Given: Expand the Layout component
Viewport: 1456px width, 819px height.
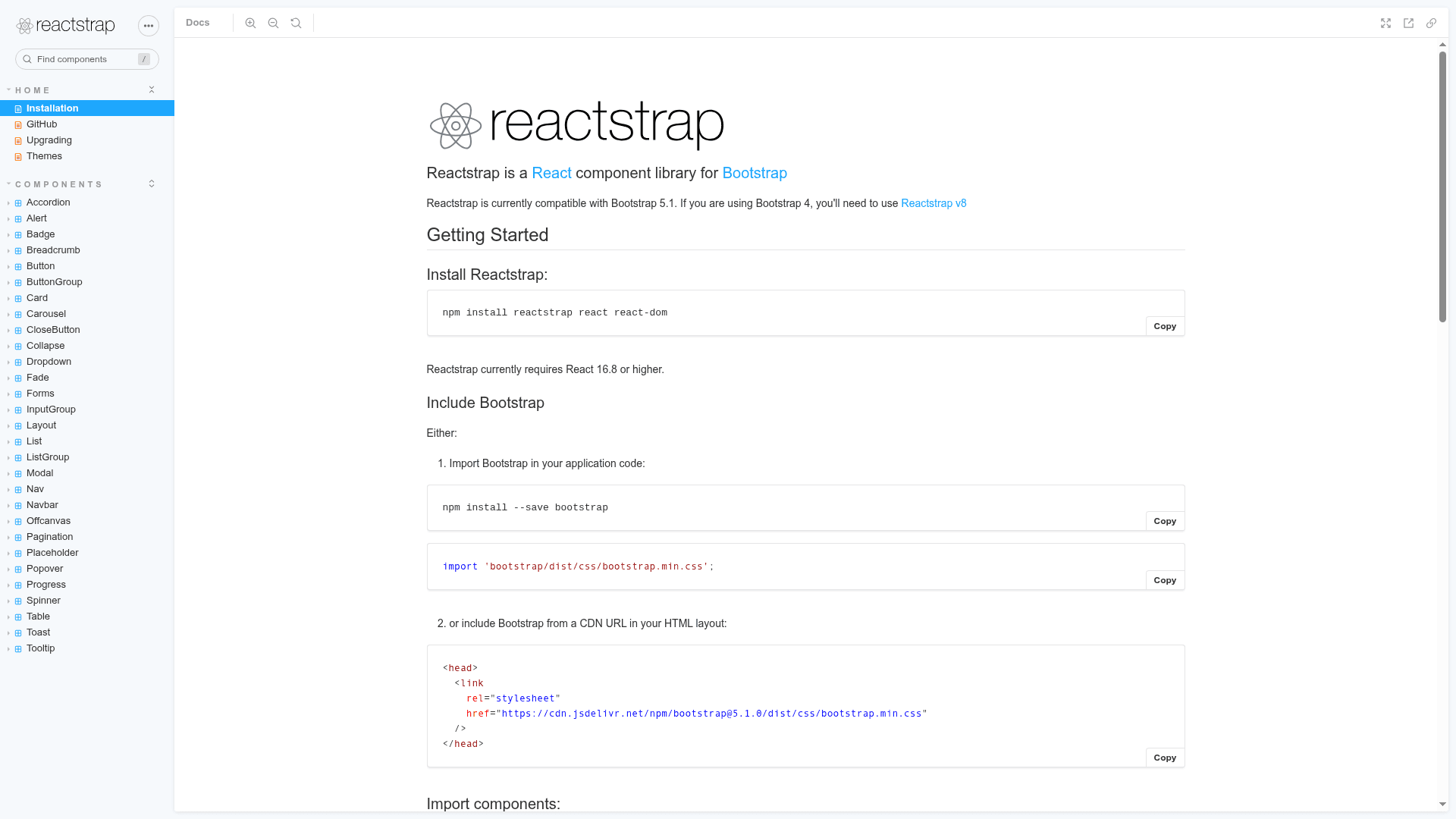Looking at the screenshot, I should 87,425.
